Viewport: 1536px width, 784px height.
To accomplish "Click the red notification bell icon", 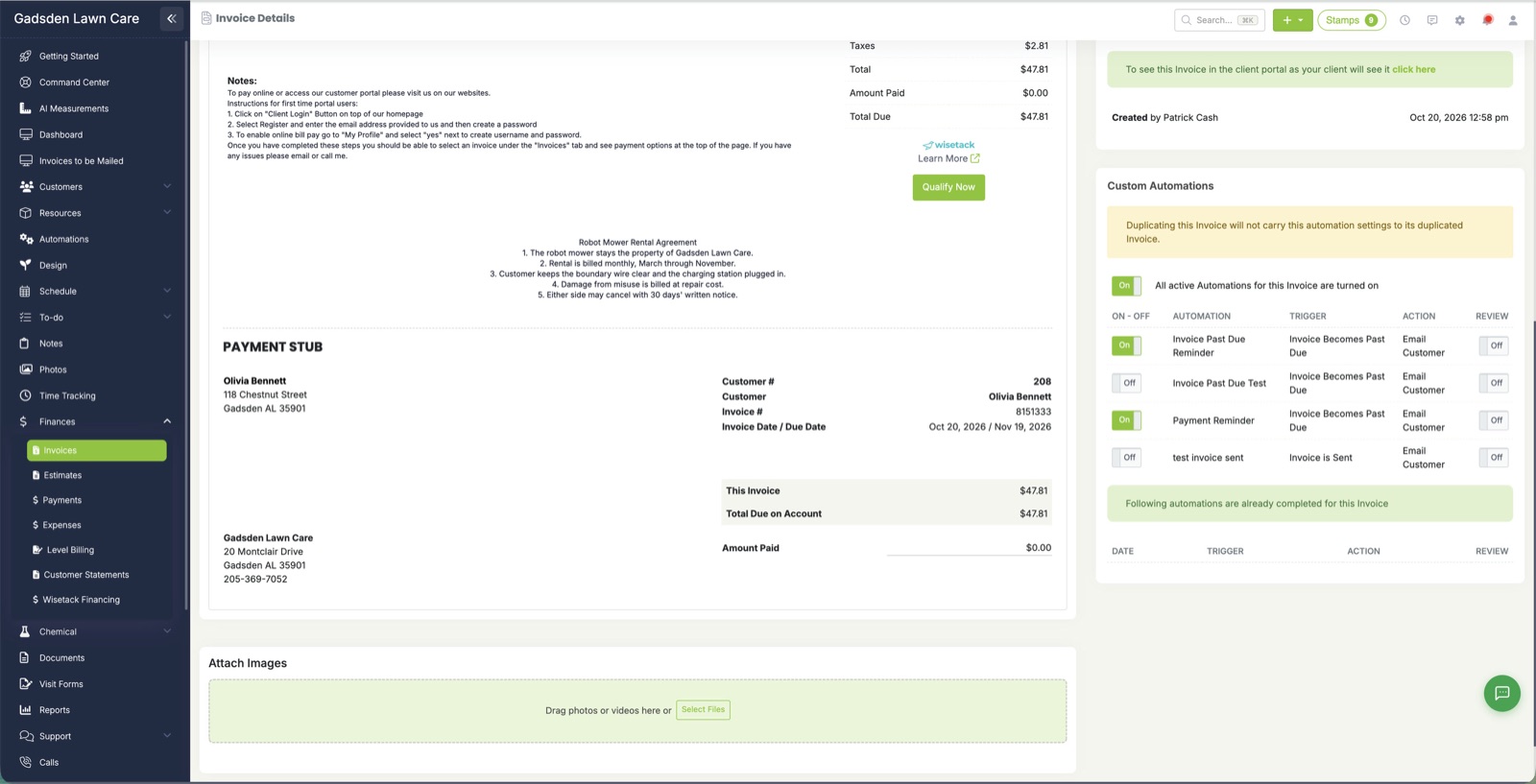I will 1488,20.
